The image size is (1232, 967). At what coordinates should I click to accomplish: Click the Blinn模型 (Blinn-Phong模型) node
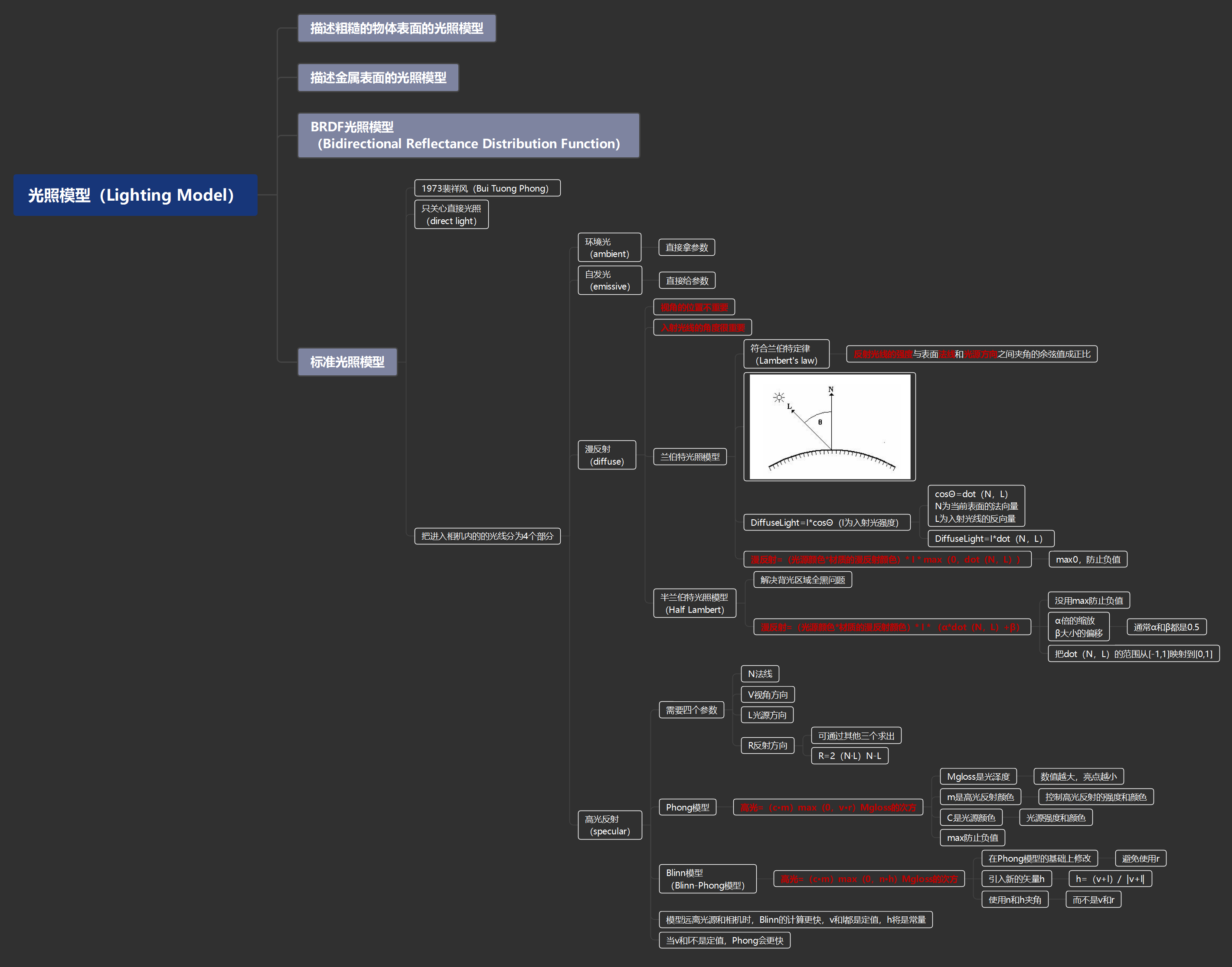tap(707, 879)
